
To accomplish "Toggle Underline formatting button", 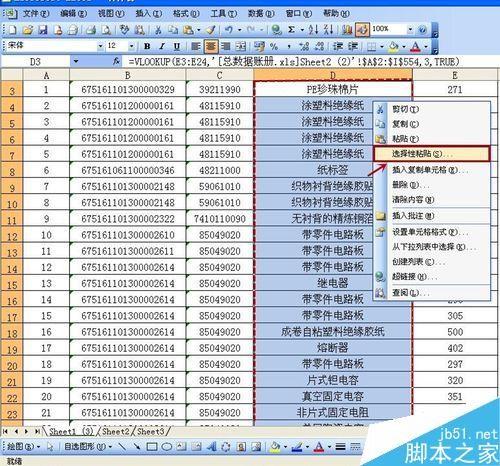I will (x=177, y=46).
